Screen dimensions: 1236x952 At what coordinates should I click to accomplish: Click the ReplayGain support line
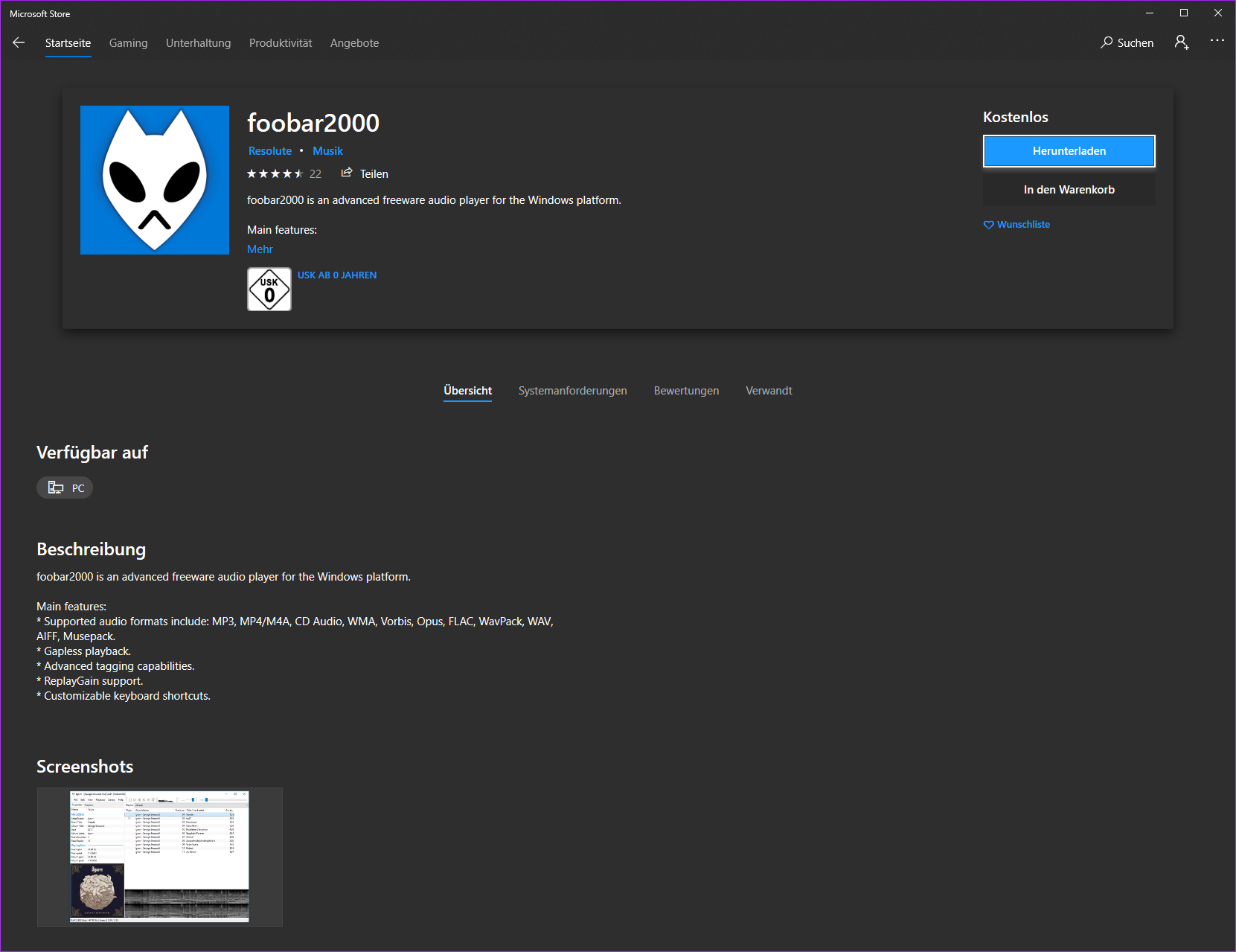pyautogui.click(x=90, y=681)
